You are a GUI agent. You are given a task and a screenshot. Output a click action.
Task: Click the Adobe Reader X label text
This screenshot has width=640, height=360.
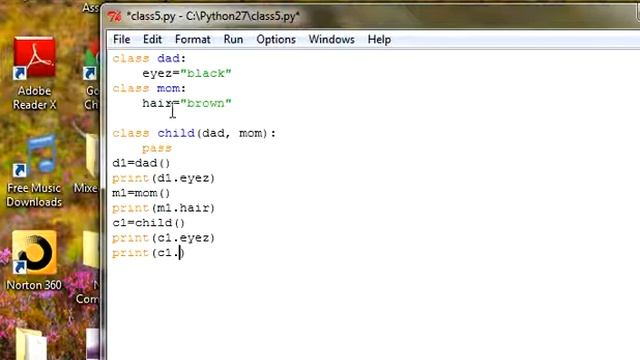[34, 98]
